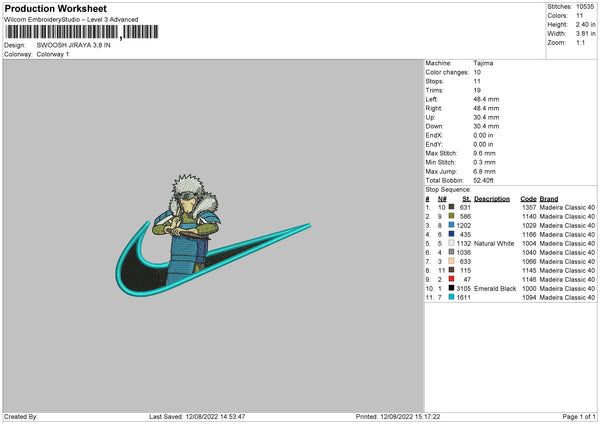The width and height of the screenshot is (600, 424).
Task: Click stitch count '1611' in stop 11
Action: pyautogui.click(x=463, y=297)
